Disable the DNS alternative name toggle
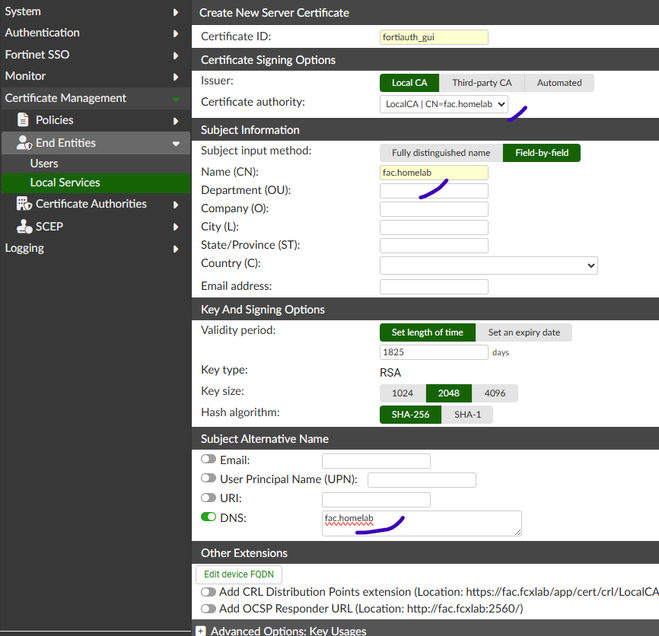 click(209, 517)
